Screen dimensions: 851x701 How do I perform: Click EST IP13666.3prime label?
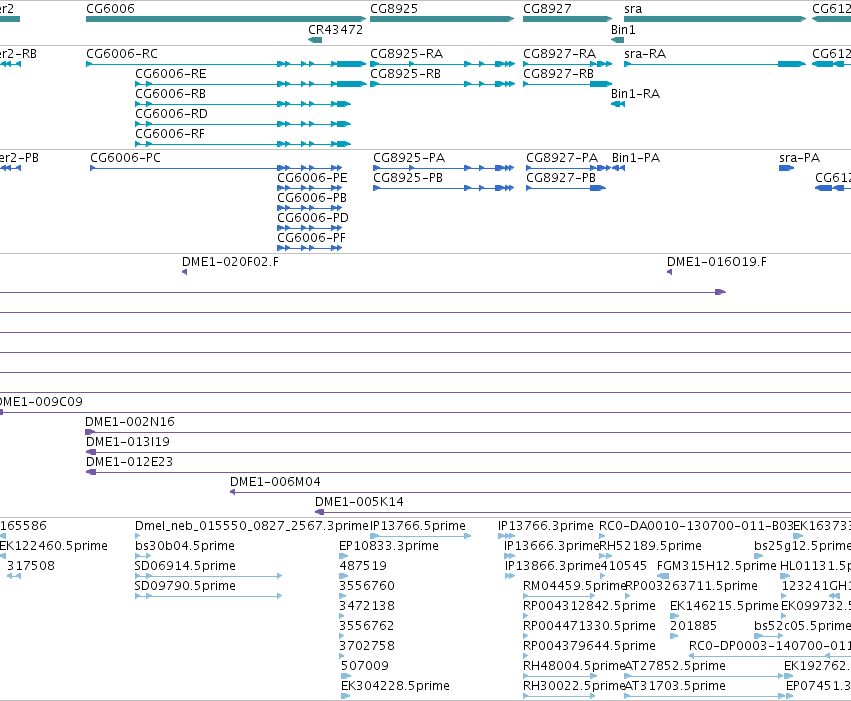tap(551, 546)
